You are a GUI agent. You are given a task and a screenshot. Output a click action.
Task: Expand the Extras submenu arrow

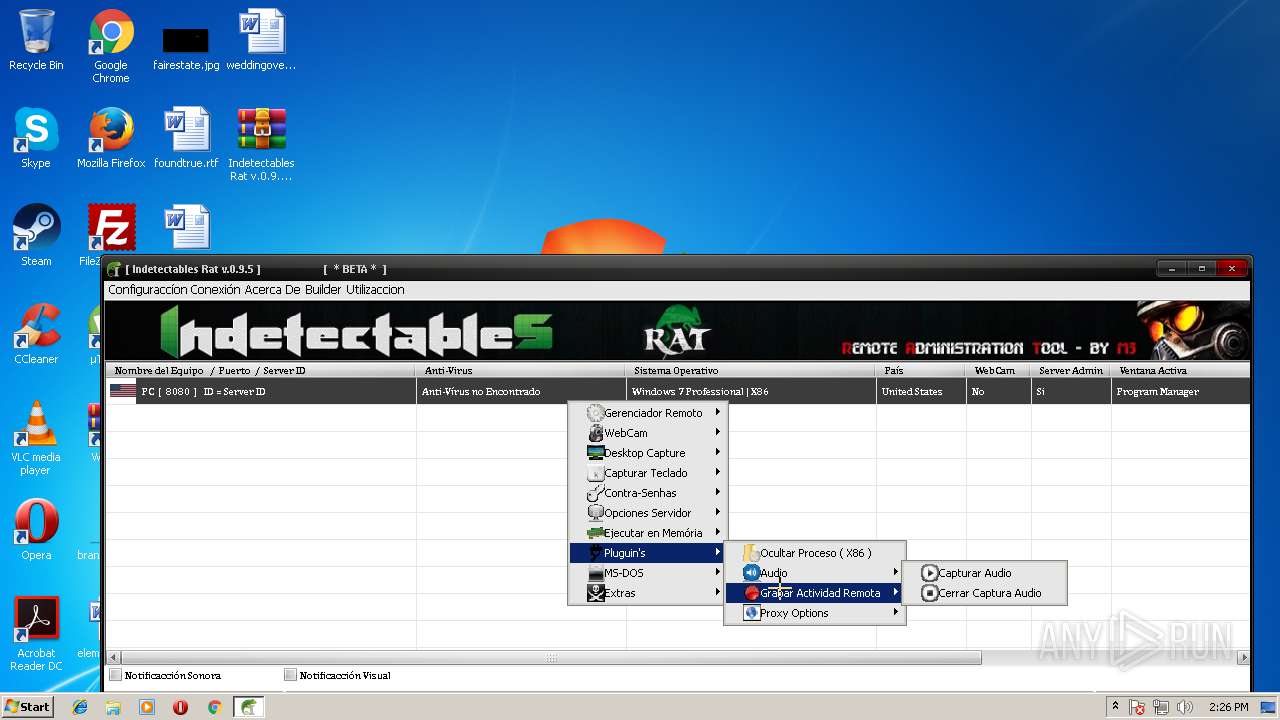pyautogui.click(x=718, y=593)
